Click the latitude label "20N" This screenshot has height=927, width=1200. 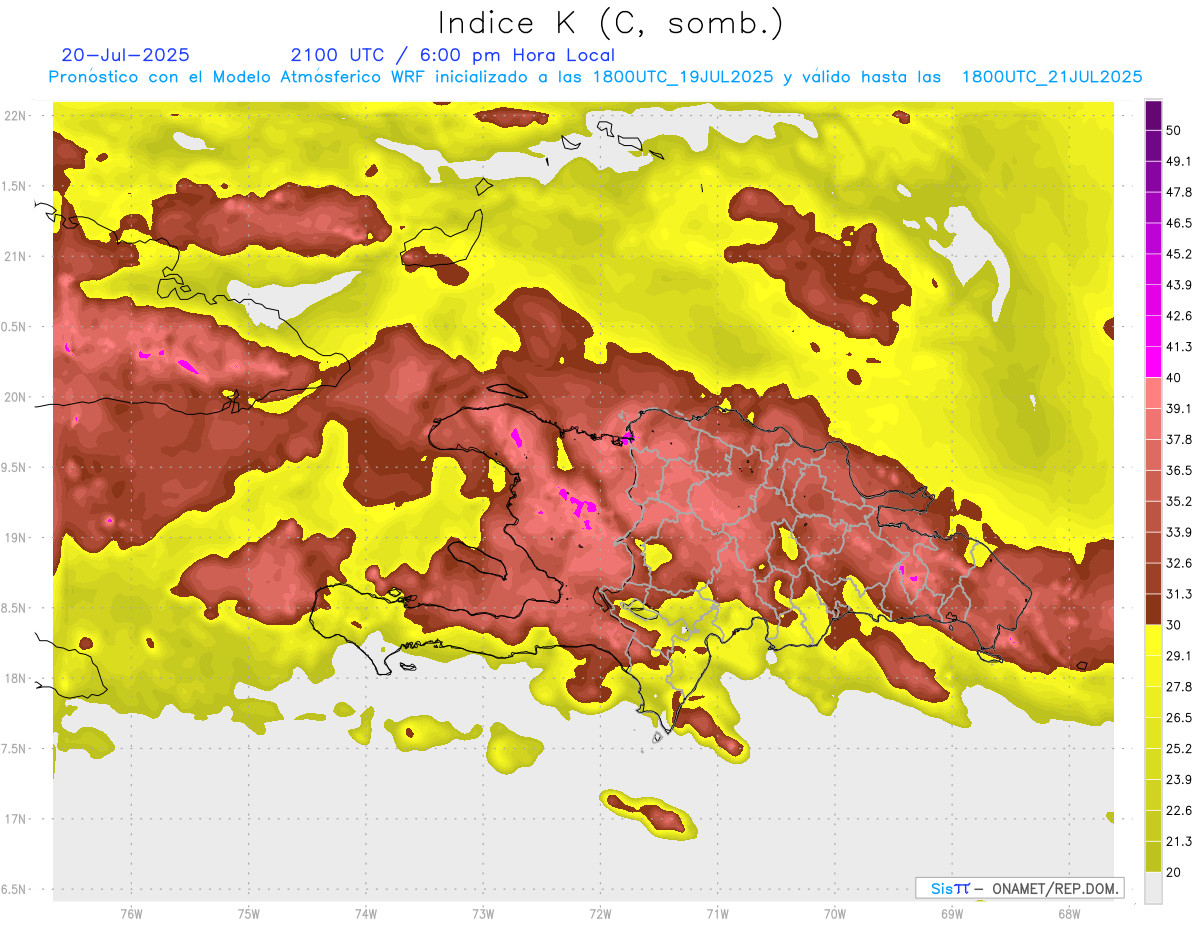pyautogui.click(x=16, y=397)
